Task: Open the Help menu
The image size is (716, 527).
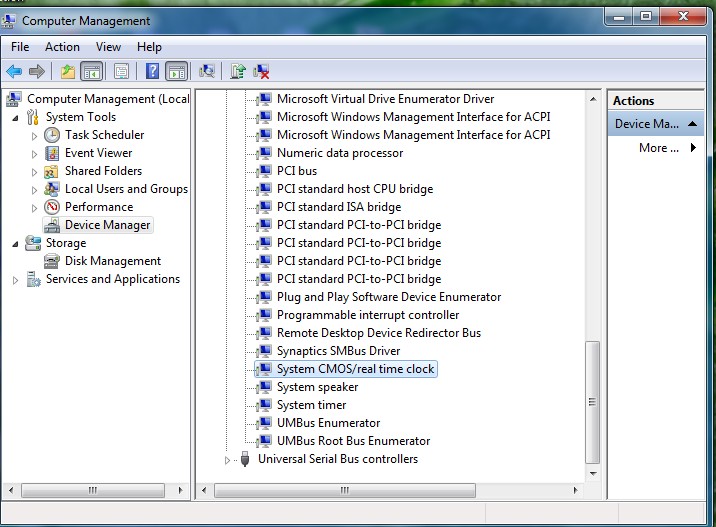Action: [x=149, y=47]
